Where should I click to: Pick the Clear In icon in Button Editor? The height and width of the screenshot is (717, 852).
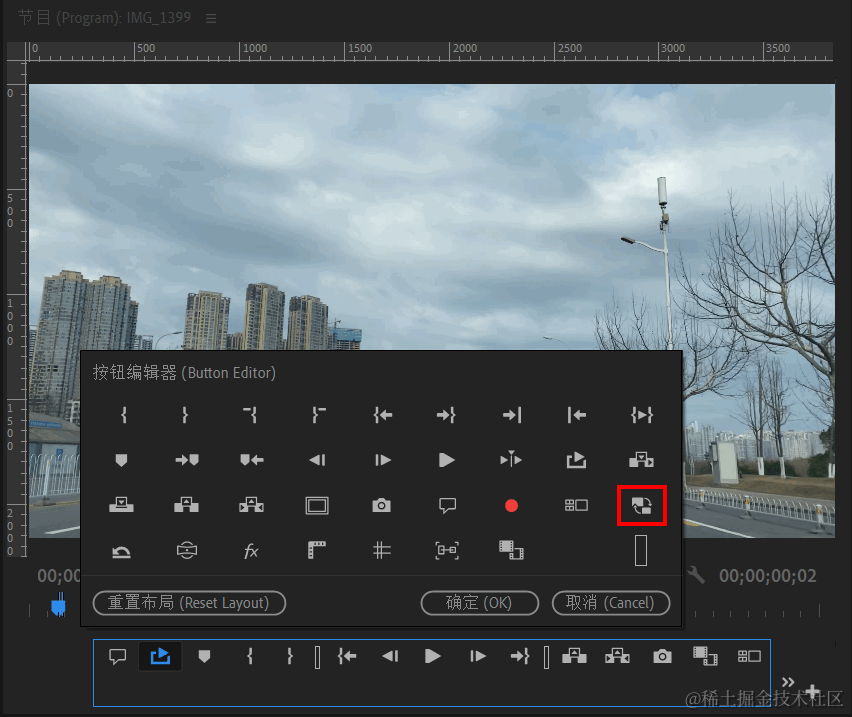(x=250, y=415)
